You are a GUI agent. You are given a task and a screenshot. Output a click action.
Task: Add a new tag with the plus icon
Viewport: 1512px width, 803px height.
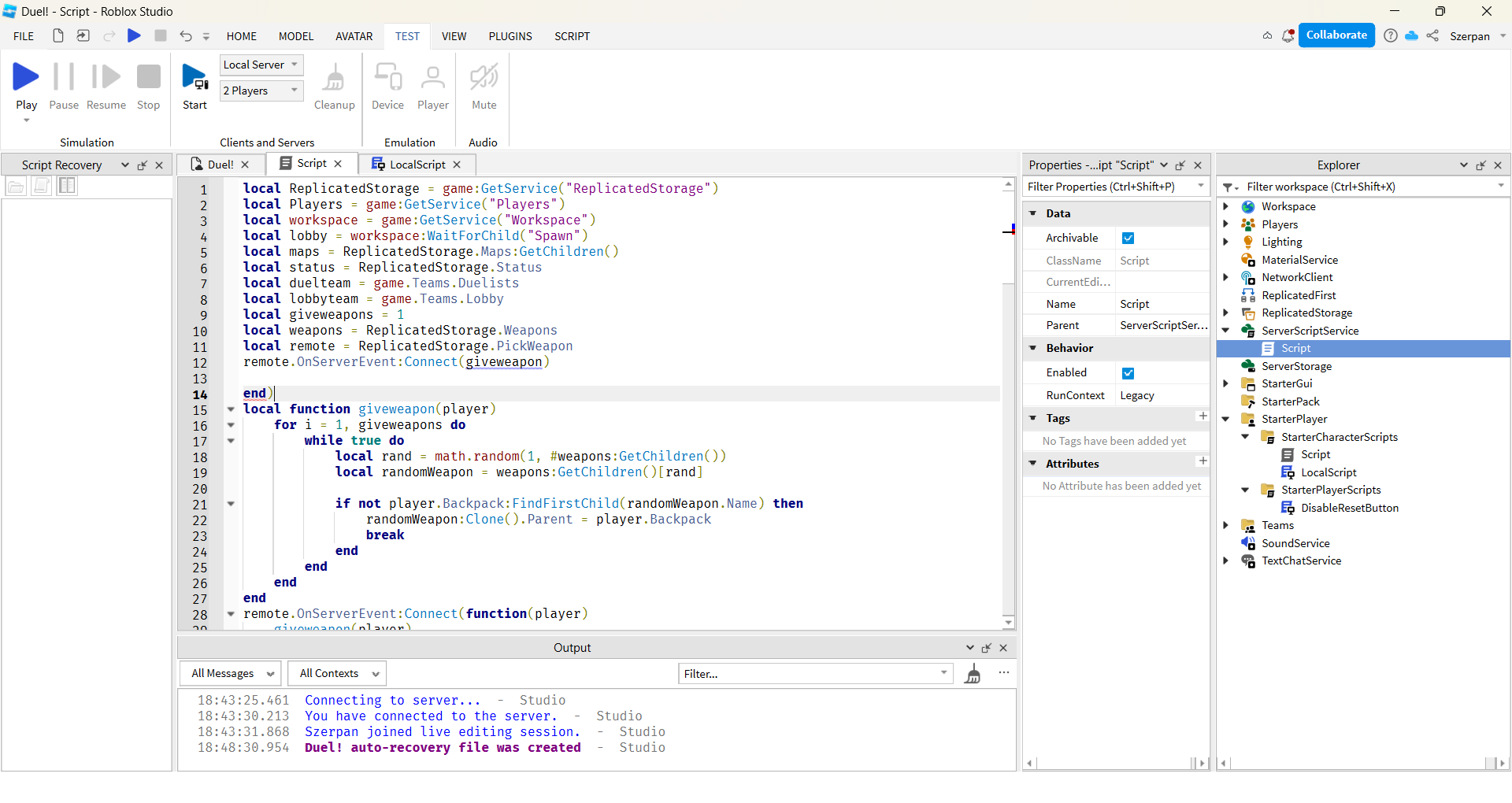click(1203, 416)
